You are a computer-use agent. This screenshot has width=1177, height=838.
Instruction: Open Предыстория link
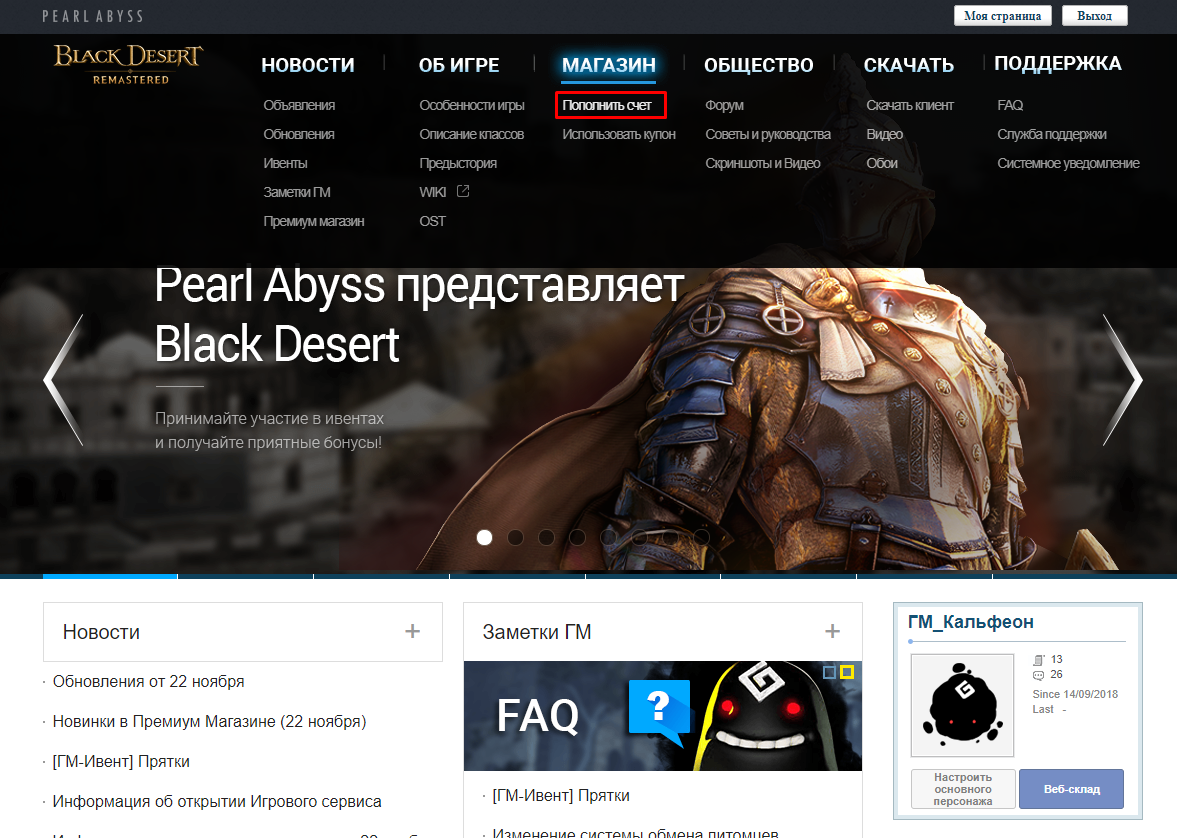point(458,163)
